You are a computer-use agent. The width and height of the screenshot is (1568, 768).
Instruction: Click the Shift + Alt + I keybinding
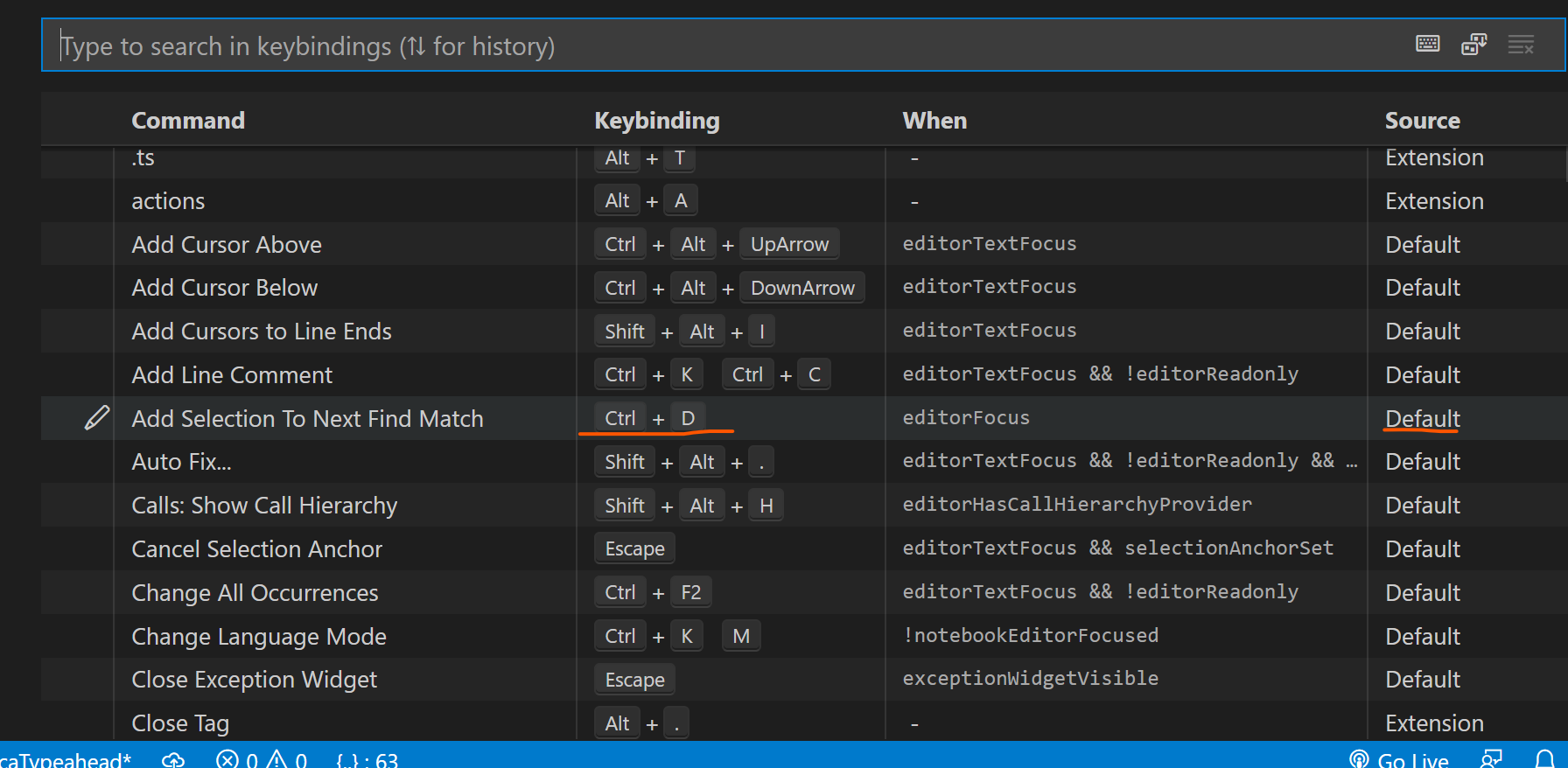click(x=684, y=332)
